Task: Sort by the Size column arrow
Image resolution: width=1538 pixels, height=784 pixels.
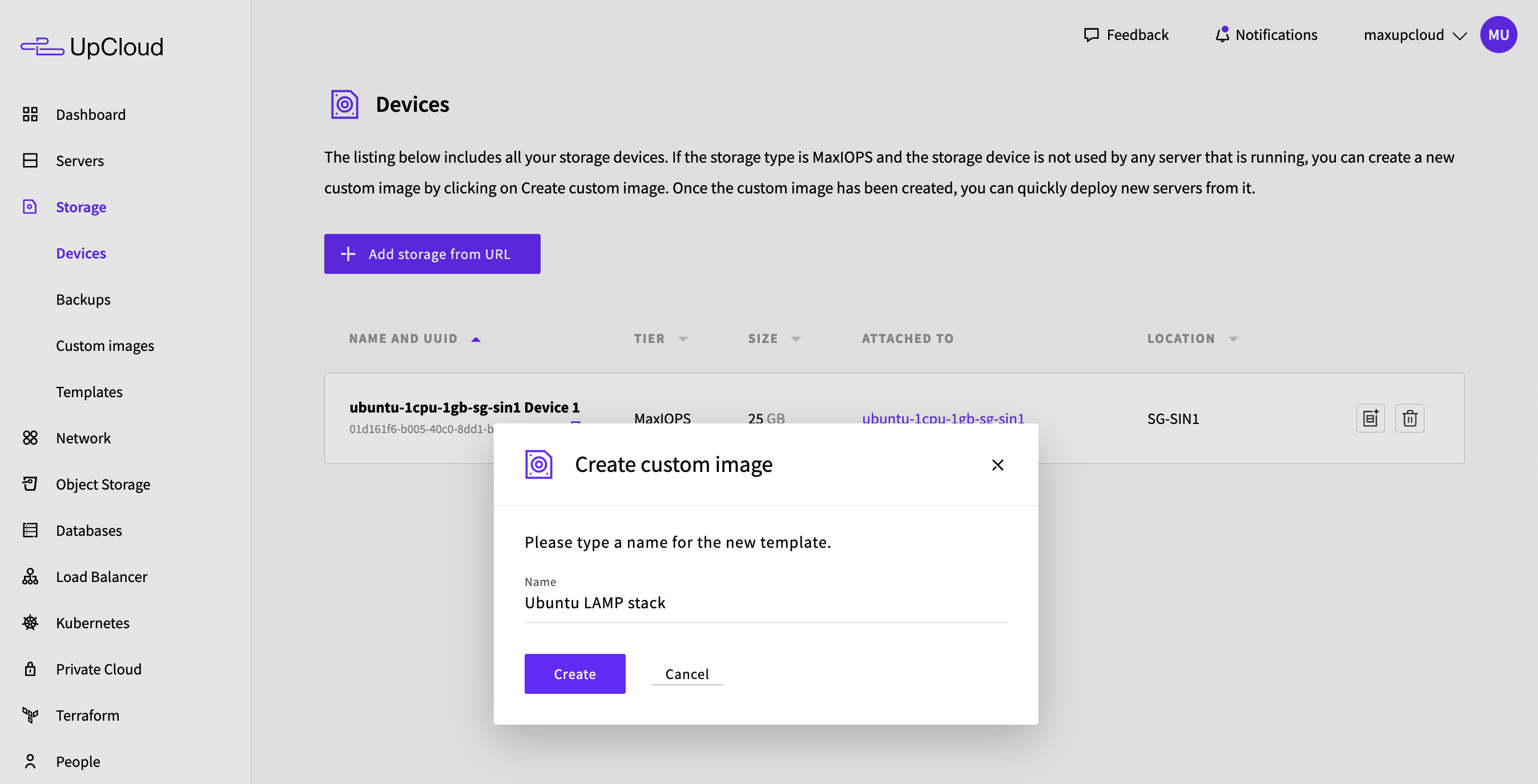Action: click(x=796, y=339)
